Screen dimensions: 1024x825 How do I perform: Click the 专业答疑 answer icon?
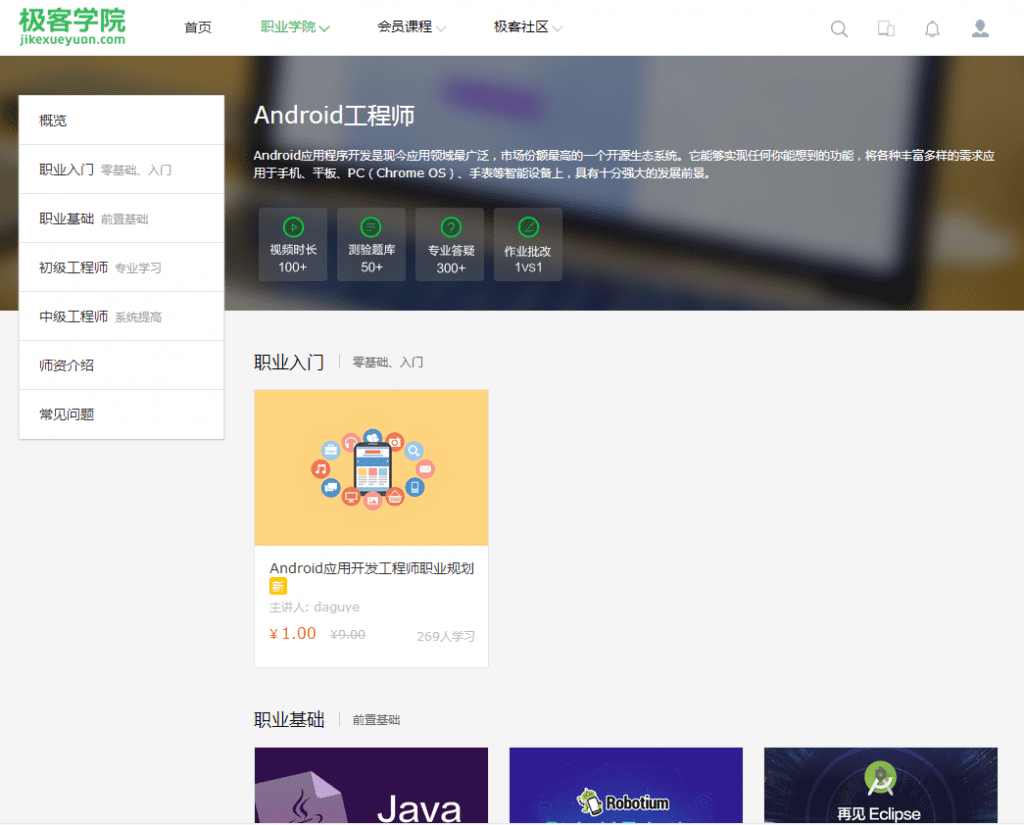click(x=449, y=227)
